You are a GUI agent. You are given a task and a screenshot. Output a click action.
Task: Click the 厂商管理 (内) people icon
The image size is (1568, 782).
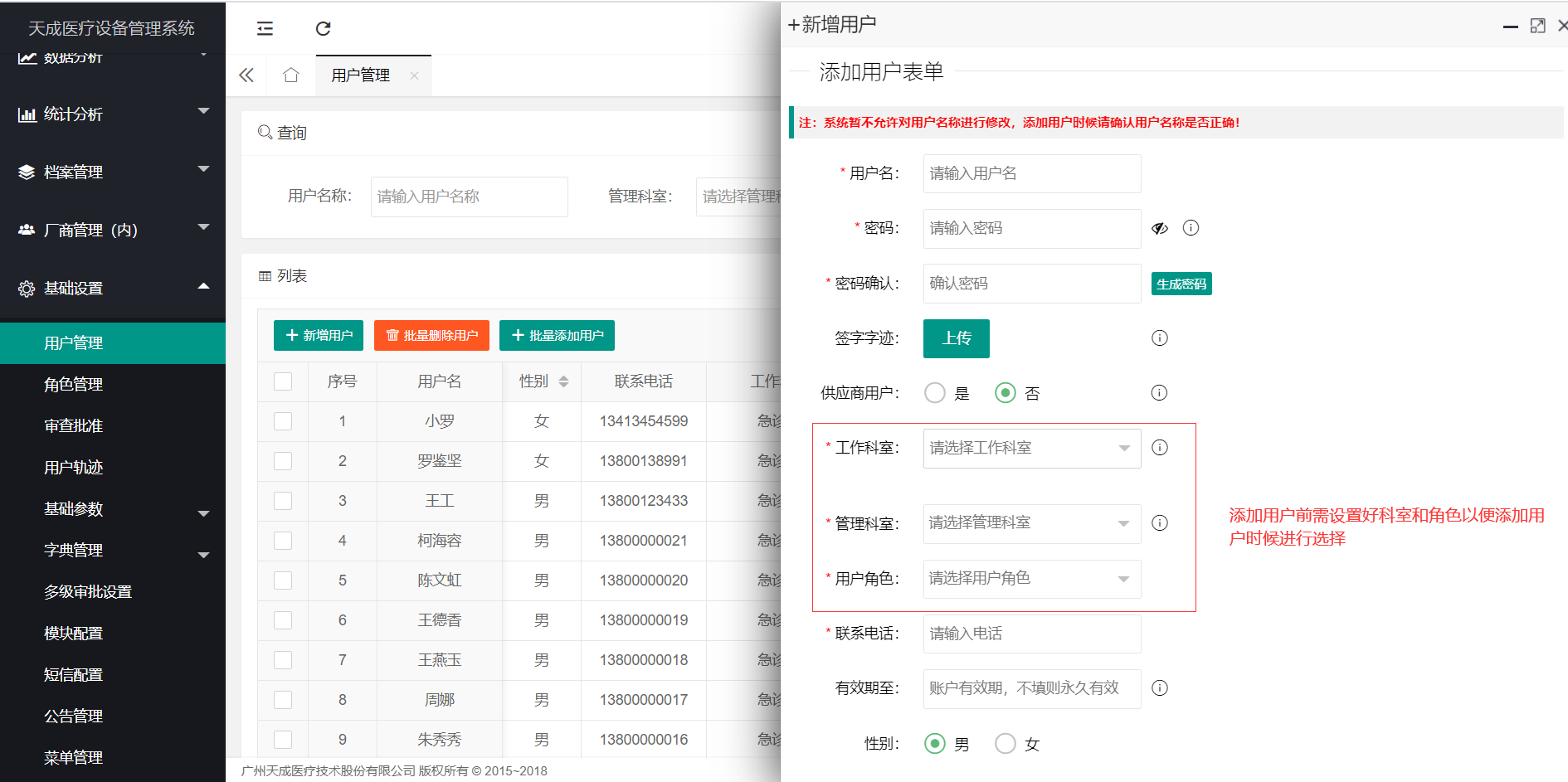pyautogui.click(x=27, y=231)
